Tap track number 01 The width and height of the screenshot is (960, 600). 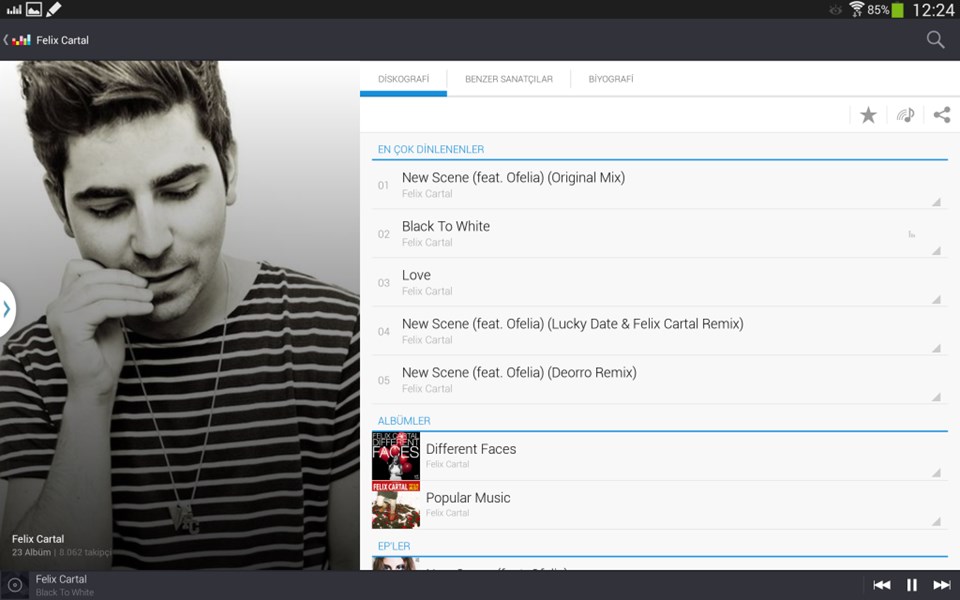pos(383,185)
